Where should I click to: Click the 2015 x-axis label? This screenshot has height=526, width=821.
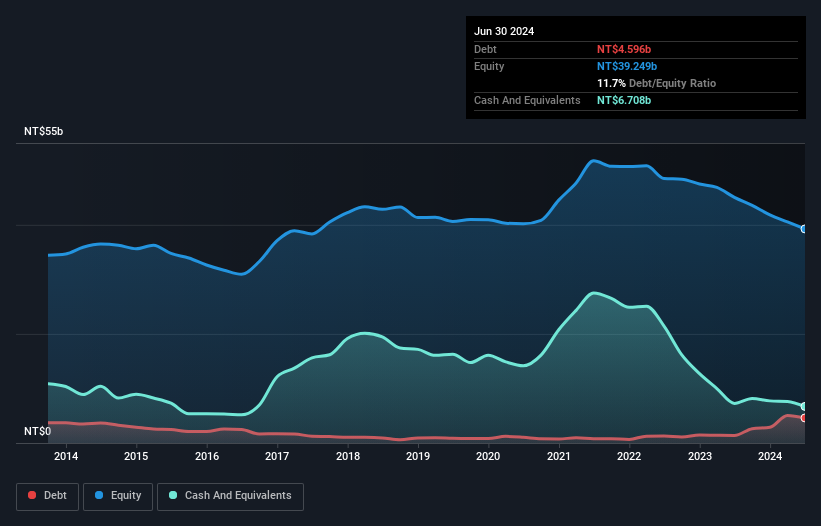pyautogui.click(x=136, y=456)
